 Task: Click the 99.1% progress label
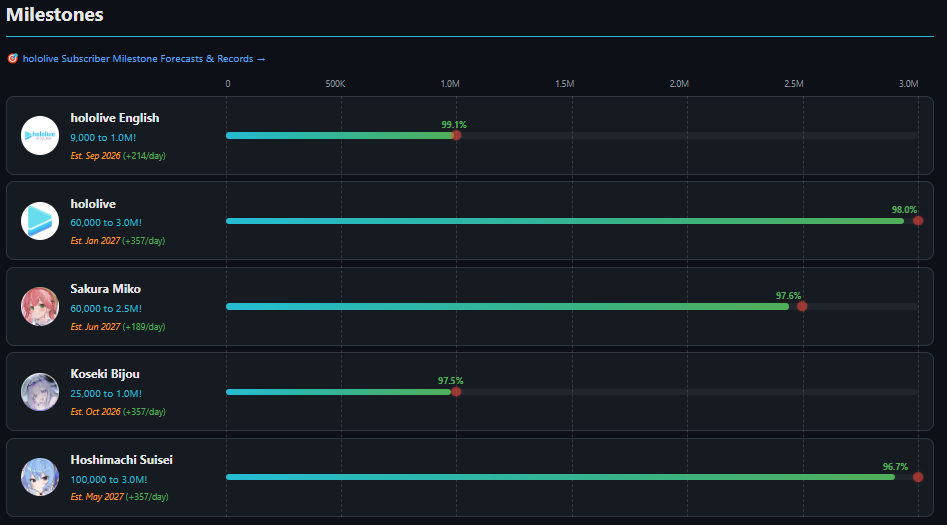(454, 125)
